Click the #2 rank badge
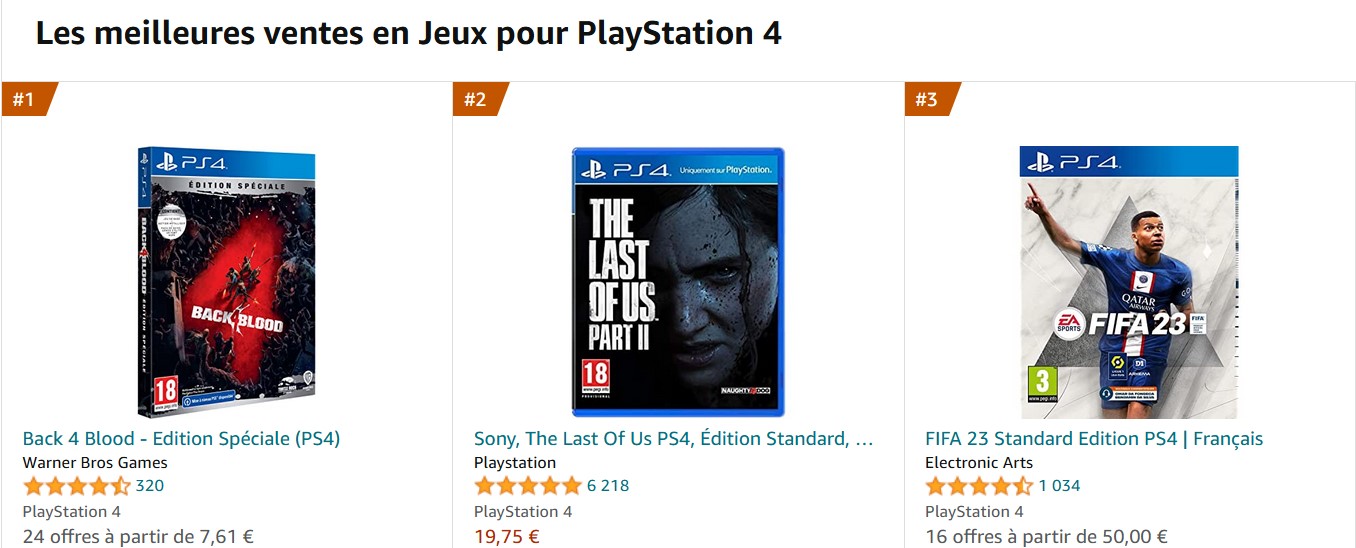1356x548 pixels. click(x=476, y=99)
